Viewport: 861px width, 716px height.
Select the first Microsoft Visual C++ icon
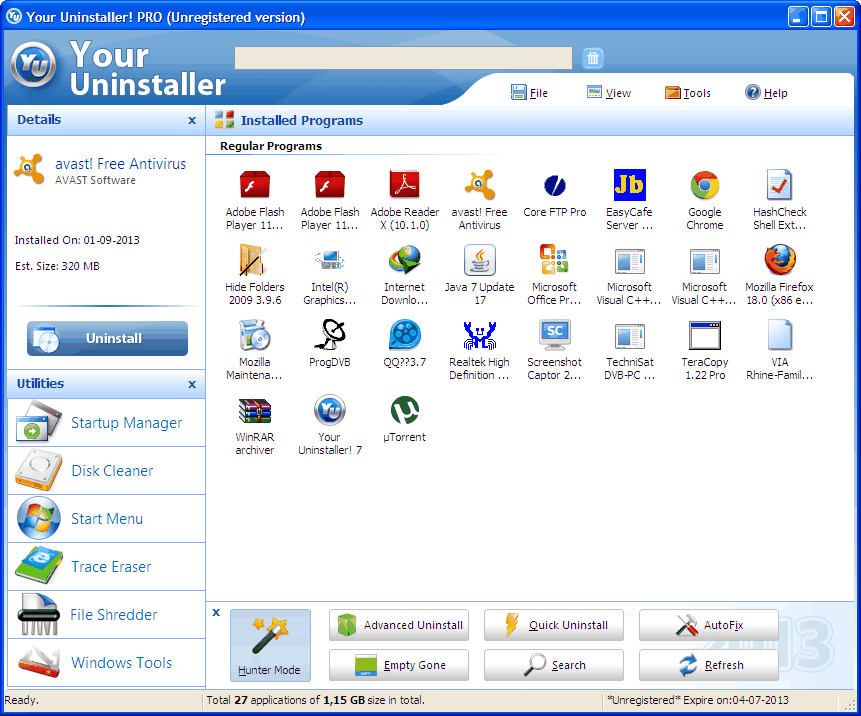click(x=629, y=260)
